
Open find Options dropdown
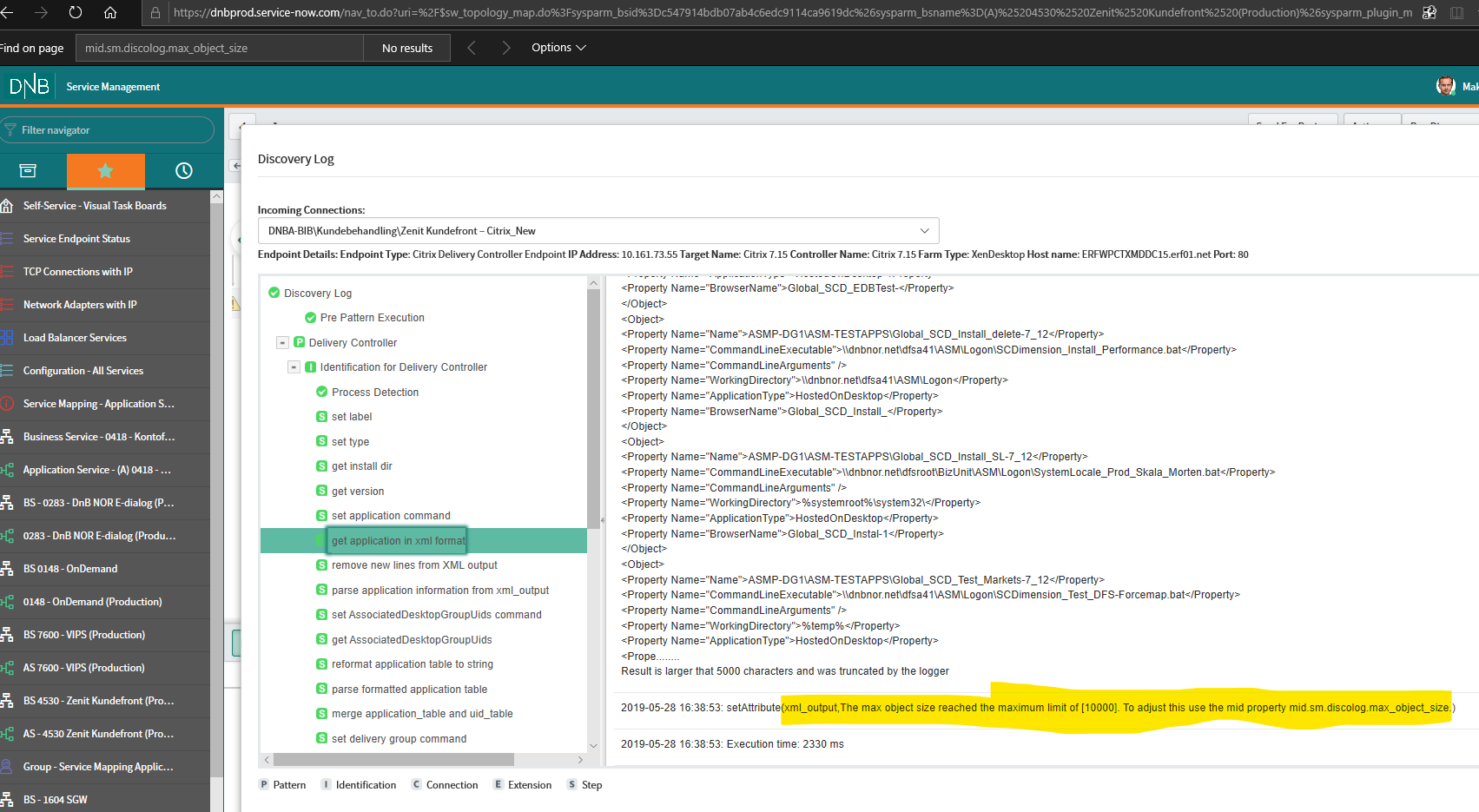[558, 48]
